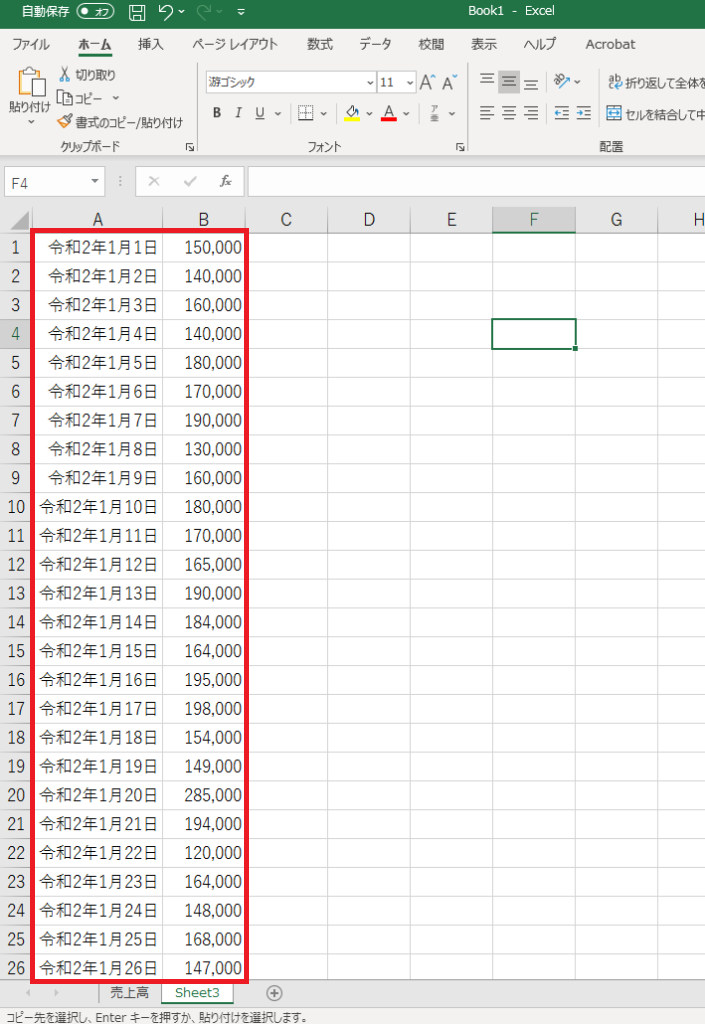Open the Name Box dropdown arrow

click(95, 181)
